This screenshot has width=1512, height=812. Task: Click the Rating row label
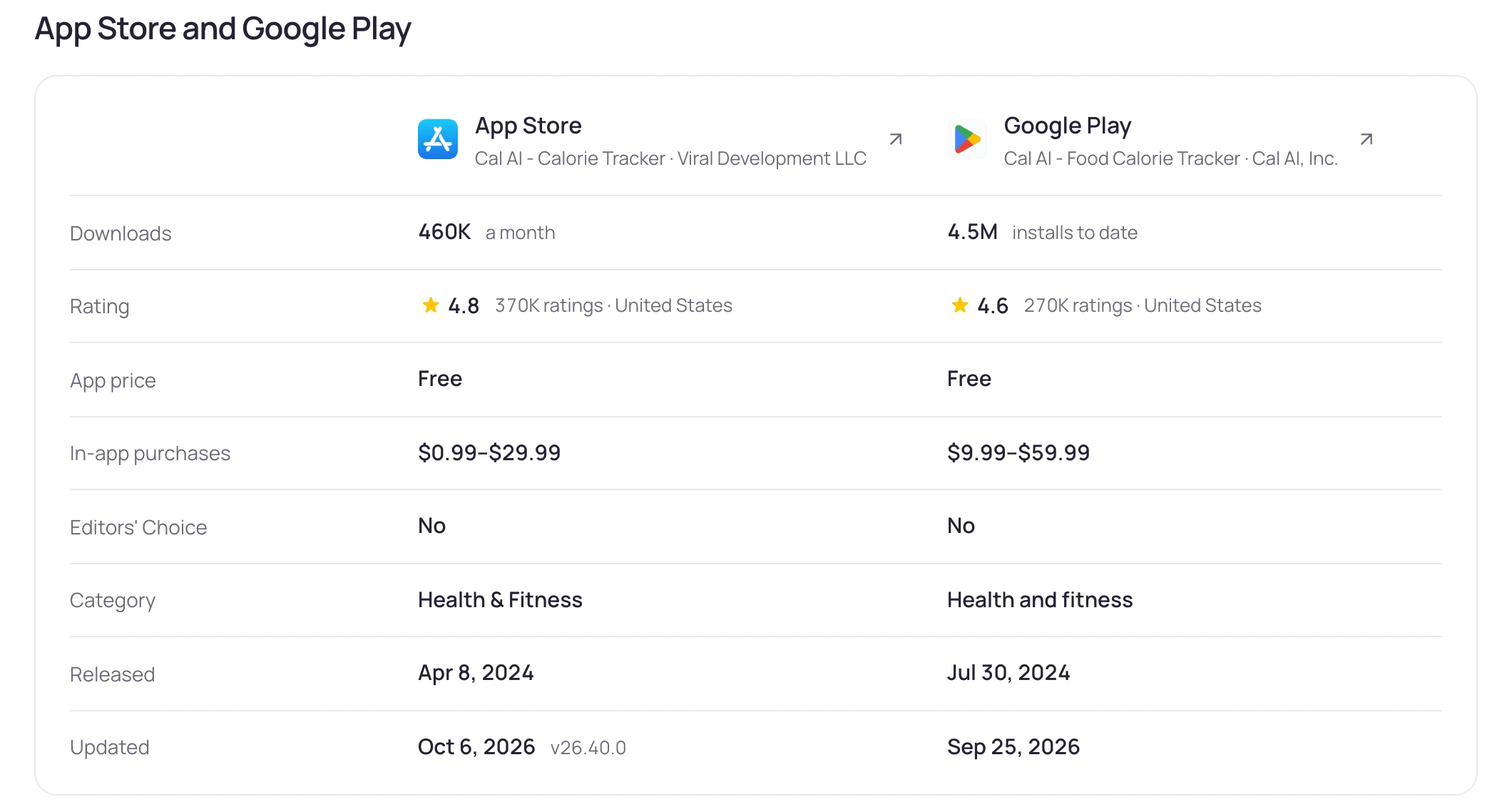(x=100, y=307)
